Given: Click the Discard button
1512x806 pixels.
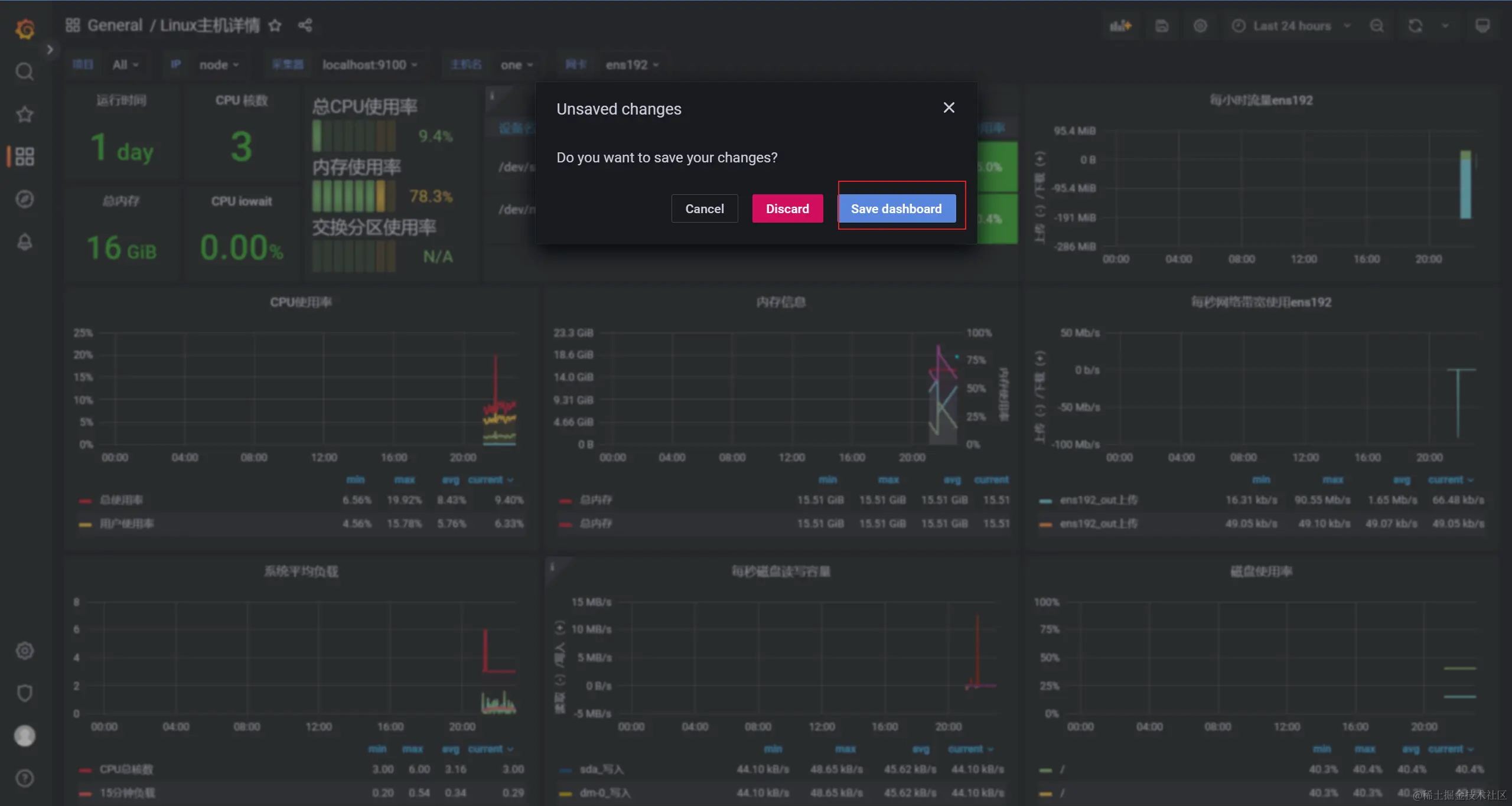Looking at the screenshot, I should click(x=787, y=208).
